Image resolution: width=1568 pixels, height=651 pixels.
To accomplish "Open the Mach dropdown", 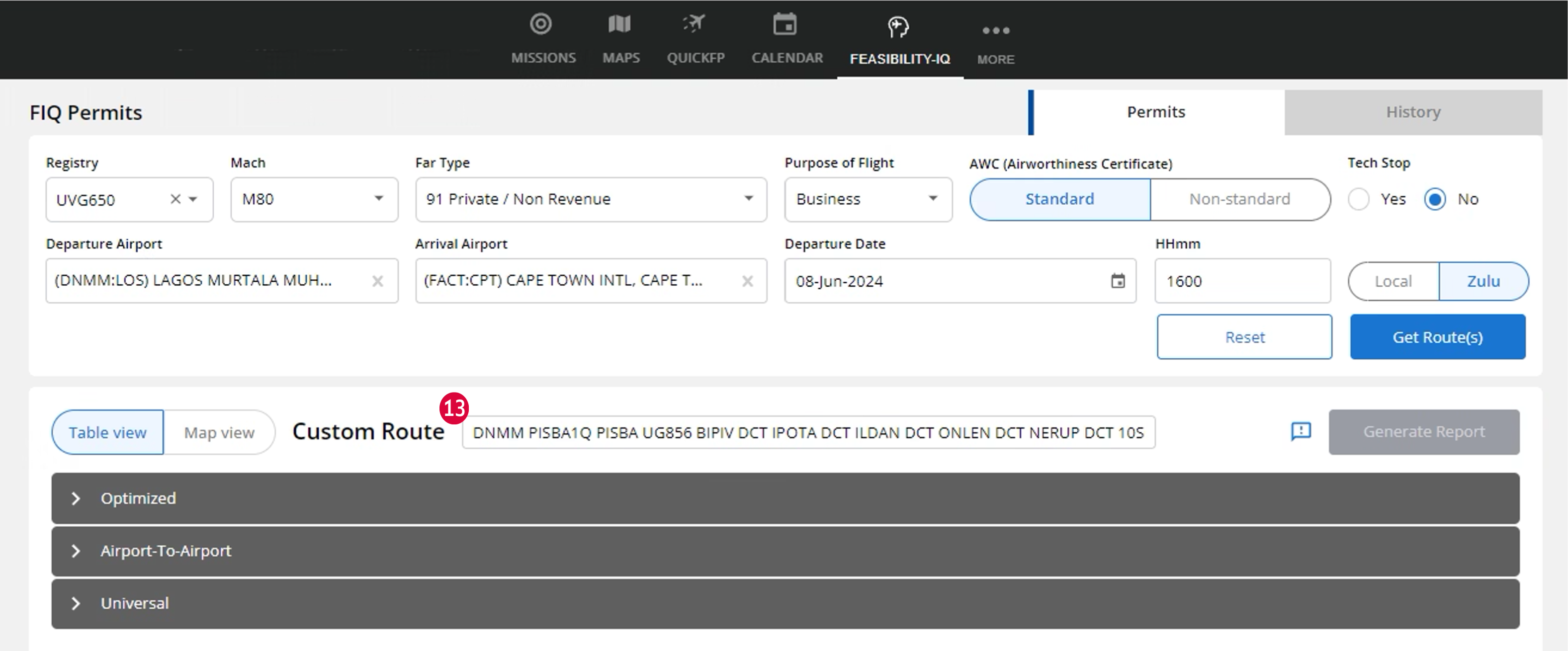I will click(378, 199).
